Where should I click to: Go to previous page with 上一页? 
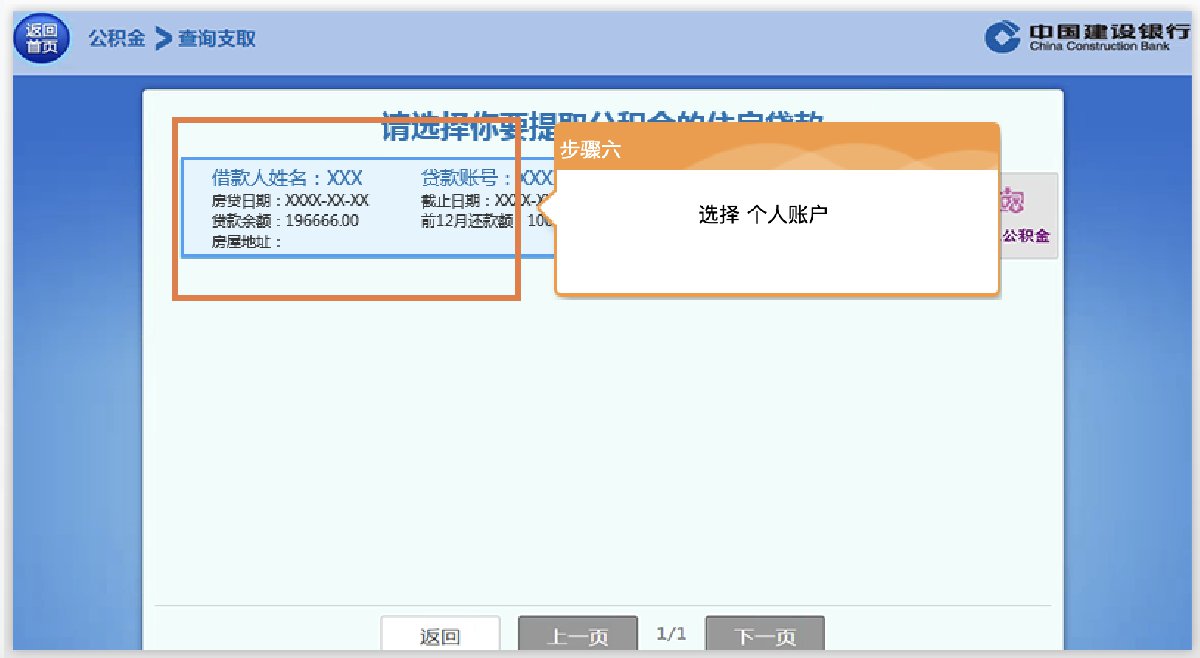(x=578, y=636)
